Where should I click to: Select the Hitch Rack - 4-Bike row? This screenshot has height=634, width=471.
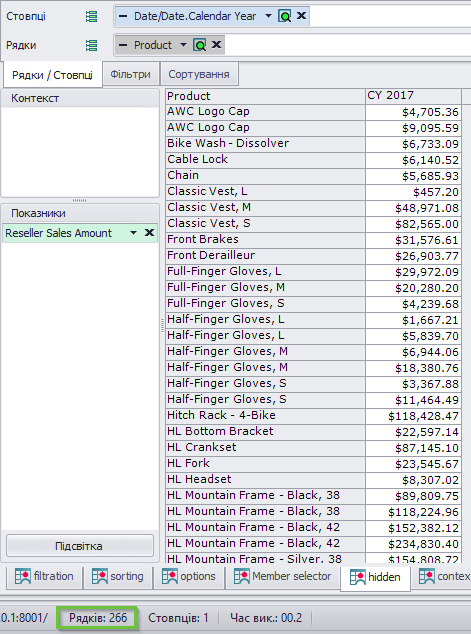coord(313,416)
